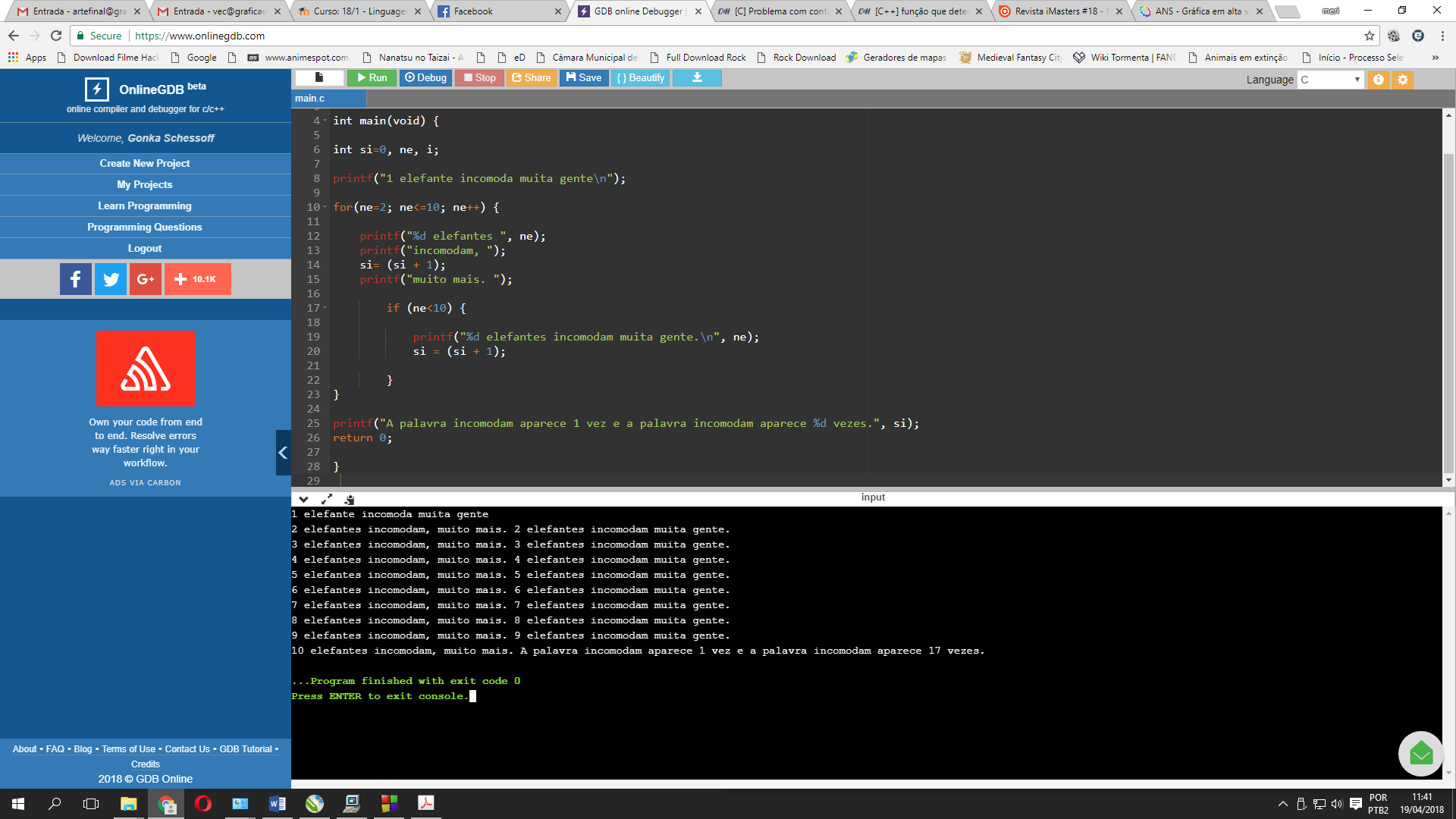Image resolution: width=1456 pixels, height=819 pixels.
Task: Open the Blog footer link
Action: pos(83,749)
